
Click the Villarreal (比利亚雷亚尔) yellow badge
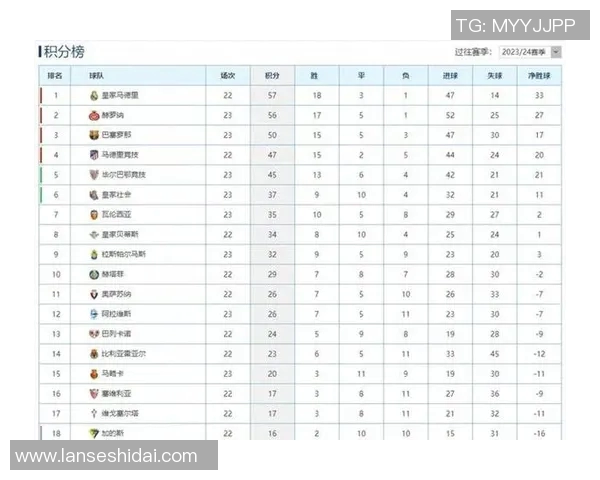pyautogui.click(x=93, y=354)
